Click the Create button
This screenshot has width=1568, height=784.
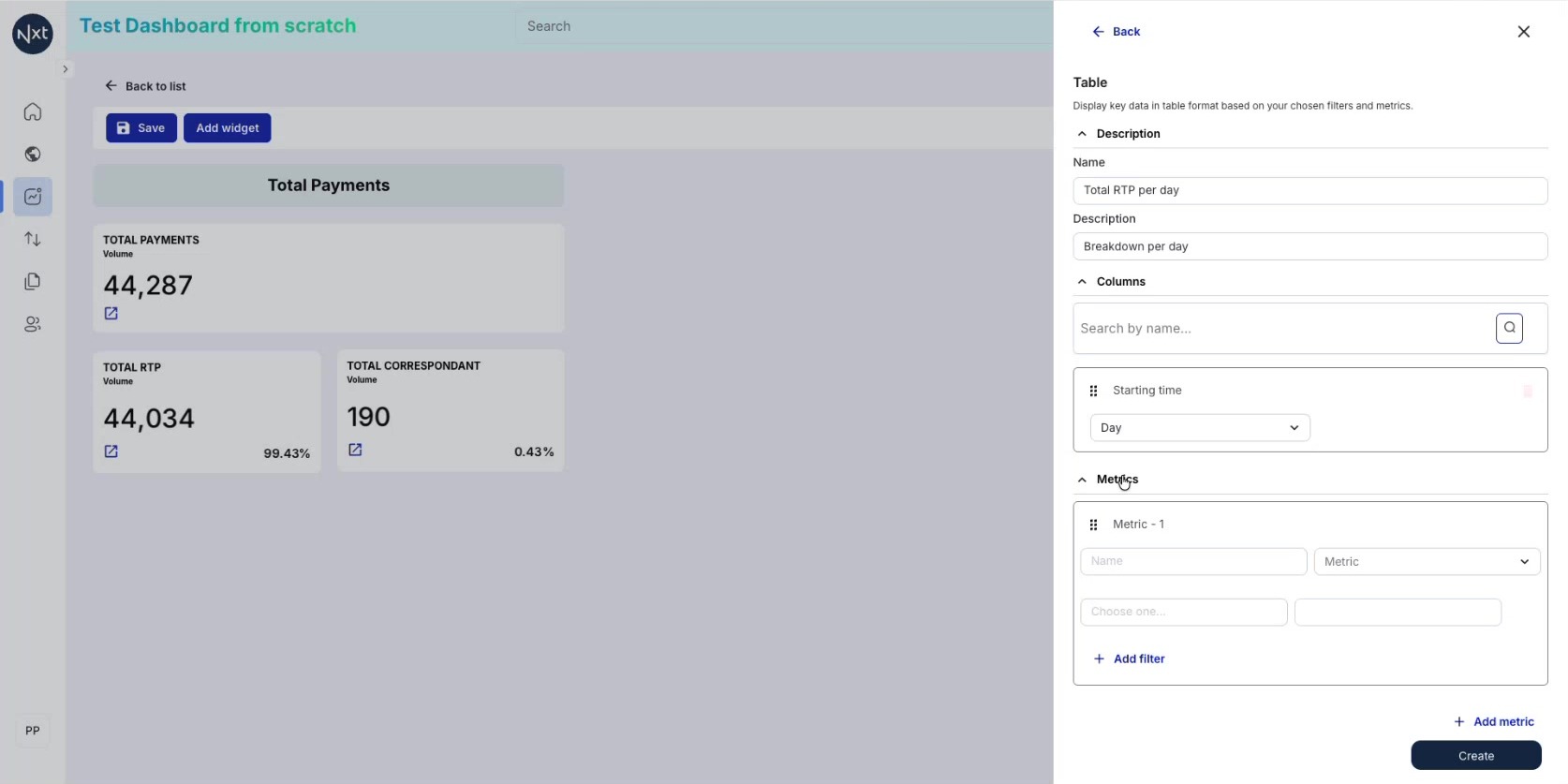[1476, 756]
